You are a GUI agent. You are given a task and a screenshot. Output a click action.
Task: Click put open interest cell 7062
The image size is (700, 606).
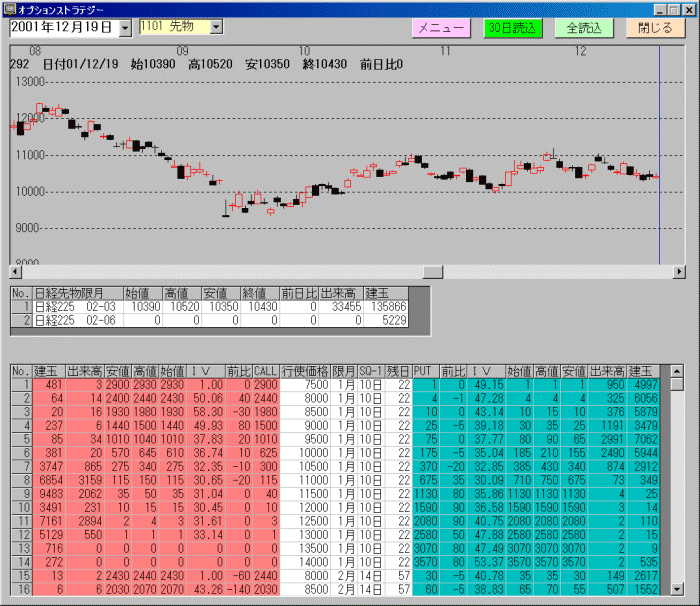(x=643, y=439)
